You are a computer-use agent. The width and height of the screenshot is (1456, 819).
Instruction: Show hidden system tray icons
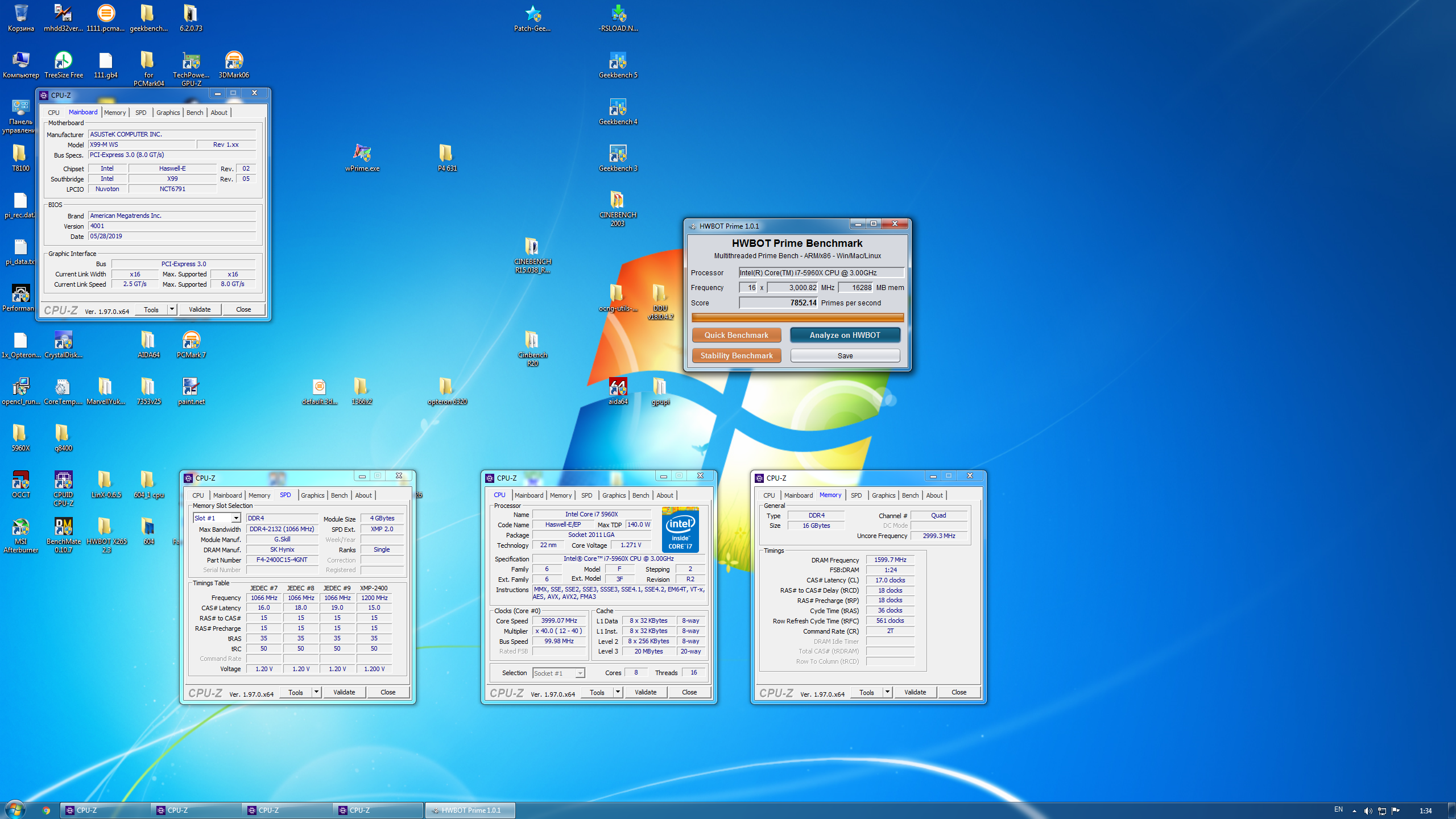[1354, 810]
